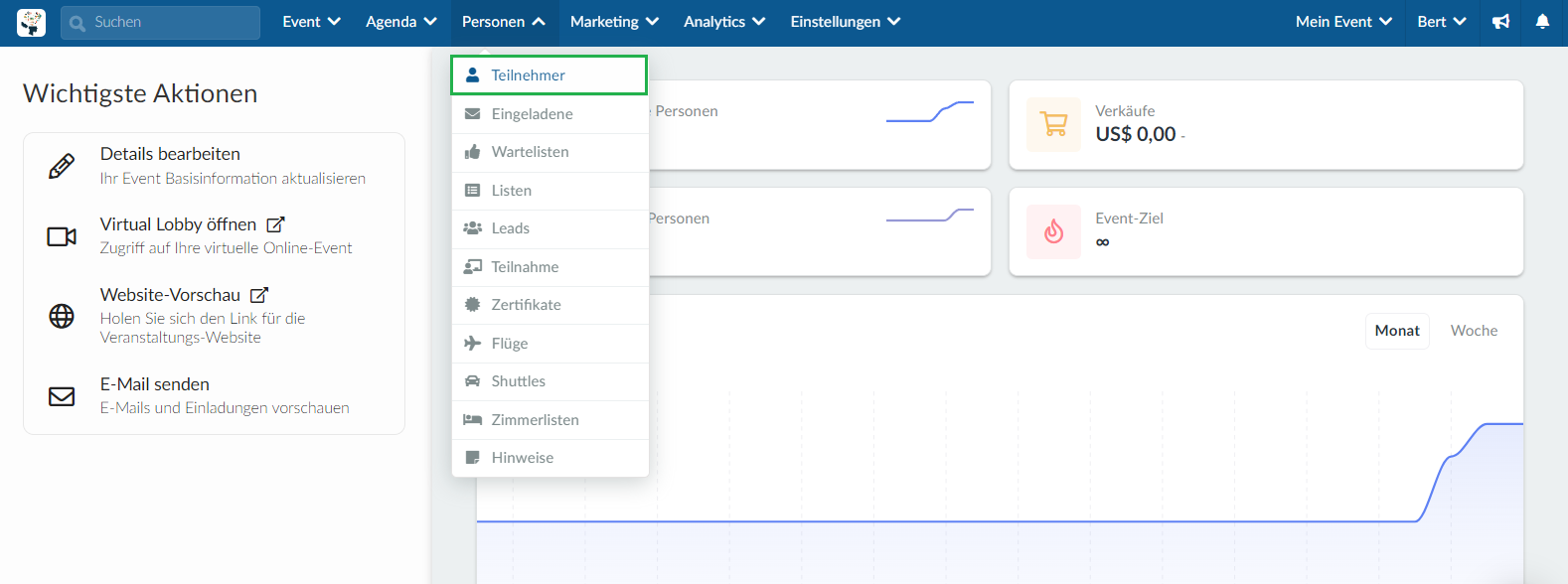Click the list icon next to Listen
This screenshot has height=584, width=1568.
tap(473, 190)
